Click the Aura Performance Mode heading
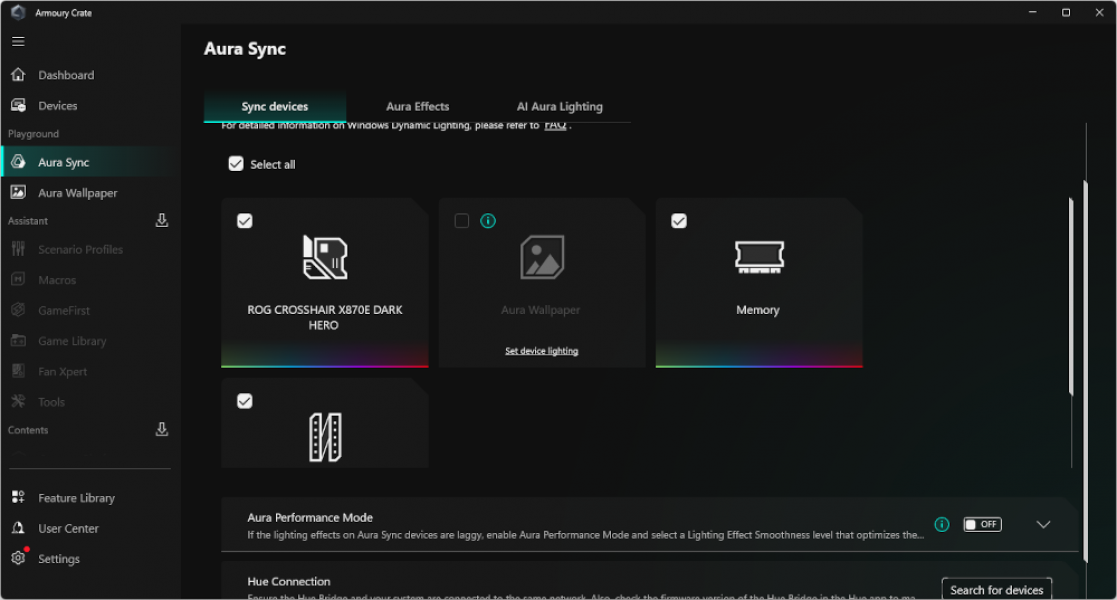 [x=310, y=517]
